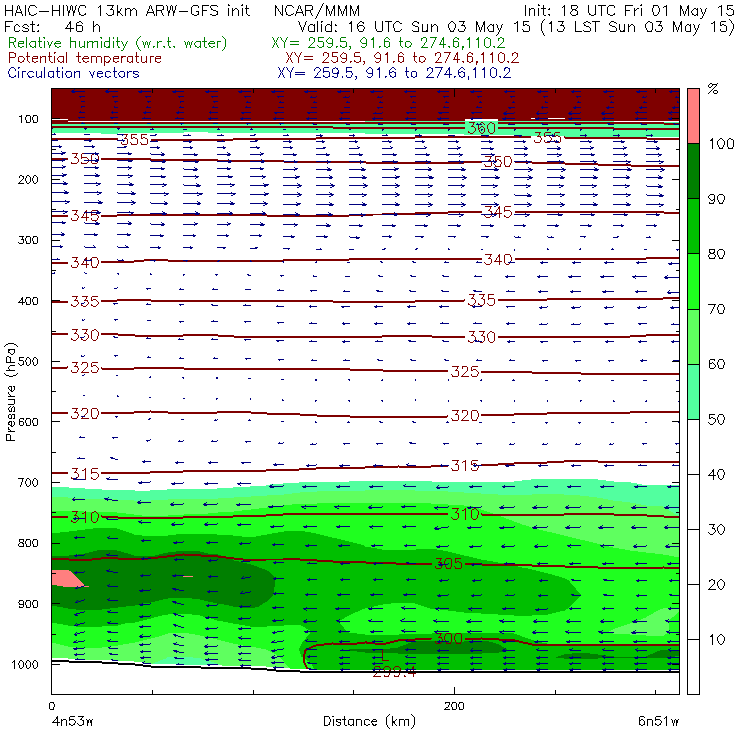740x740 pixels.
Task: Click the colorbar tick label '10'
Action: (x=716, y=640)
